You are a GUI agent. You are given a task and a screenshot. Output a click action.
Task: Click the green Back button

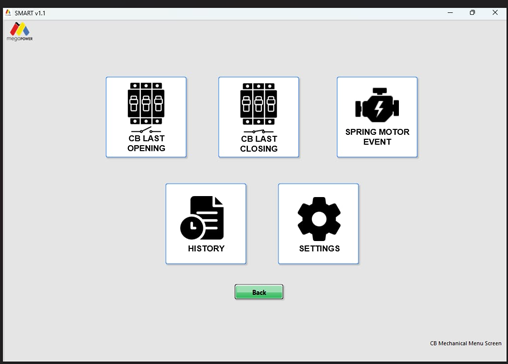259,292
